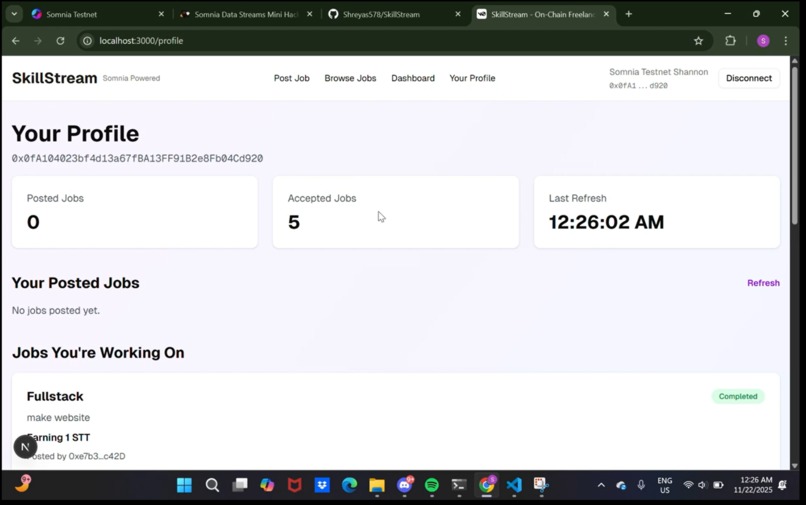Disconnect the wallet
This screenshot has height=505, width=806.
click(748, 78)
